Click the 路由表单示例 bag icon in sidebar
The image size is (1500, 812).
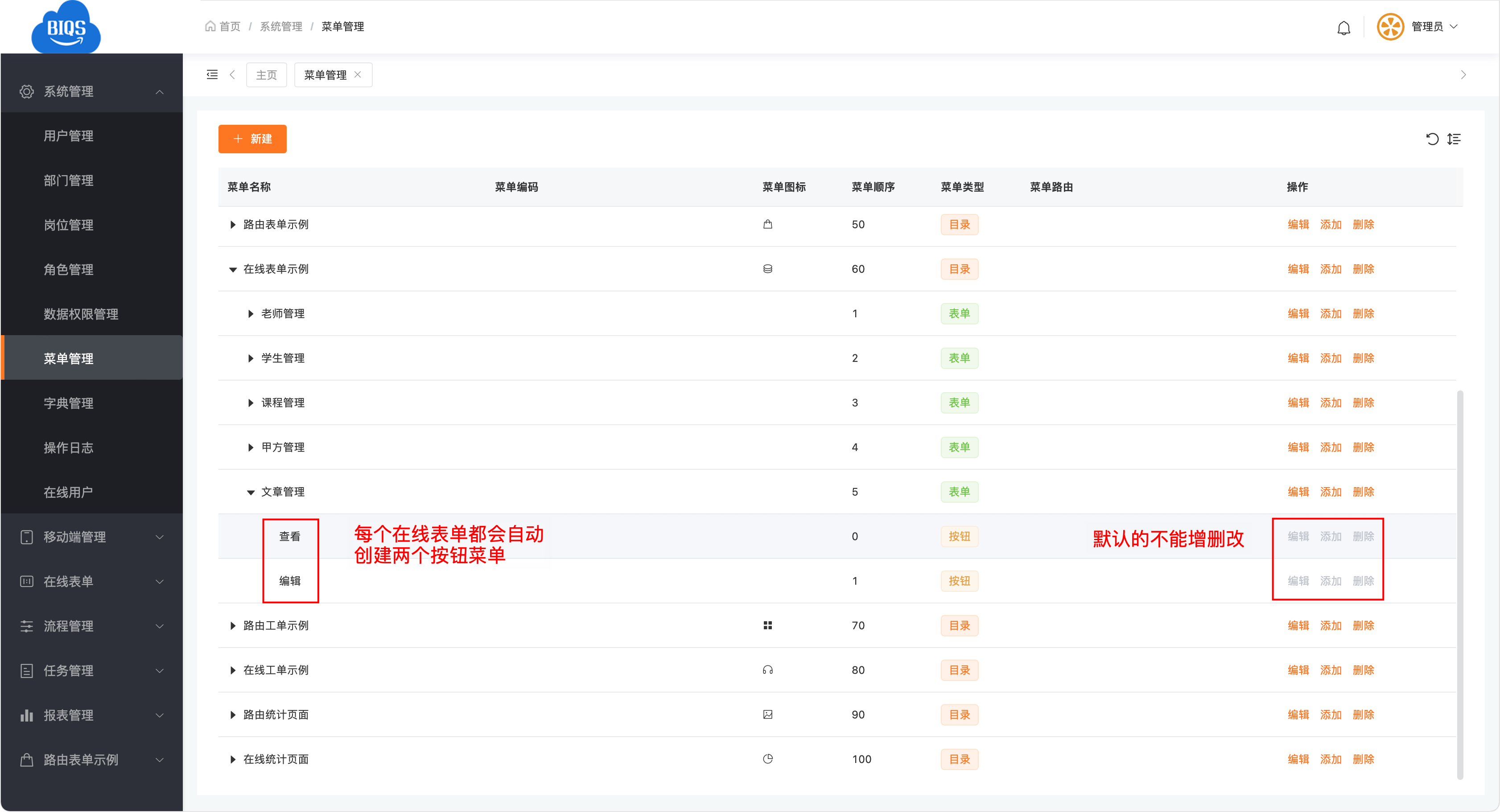27,759
